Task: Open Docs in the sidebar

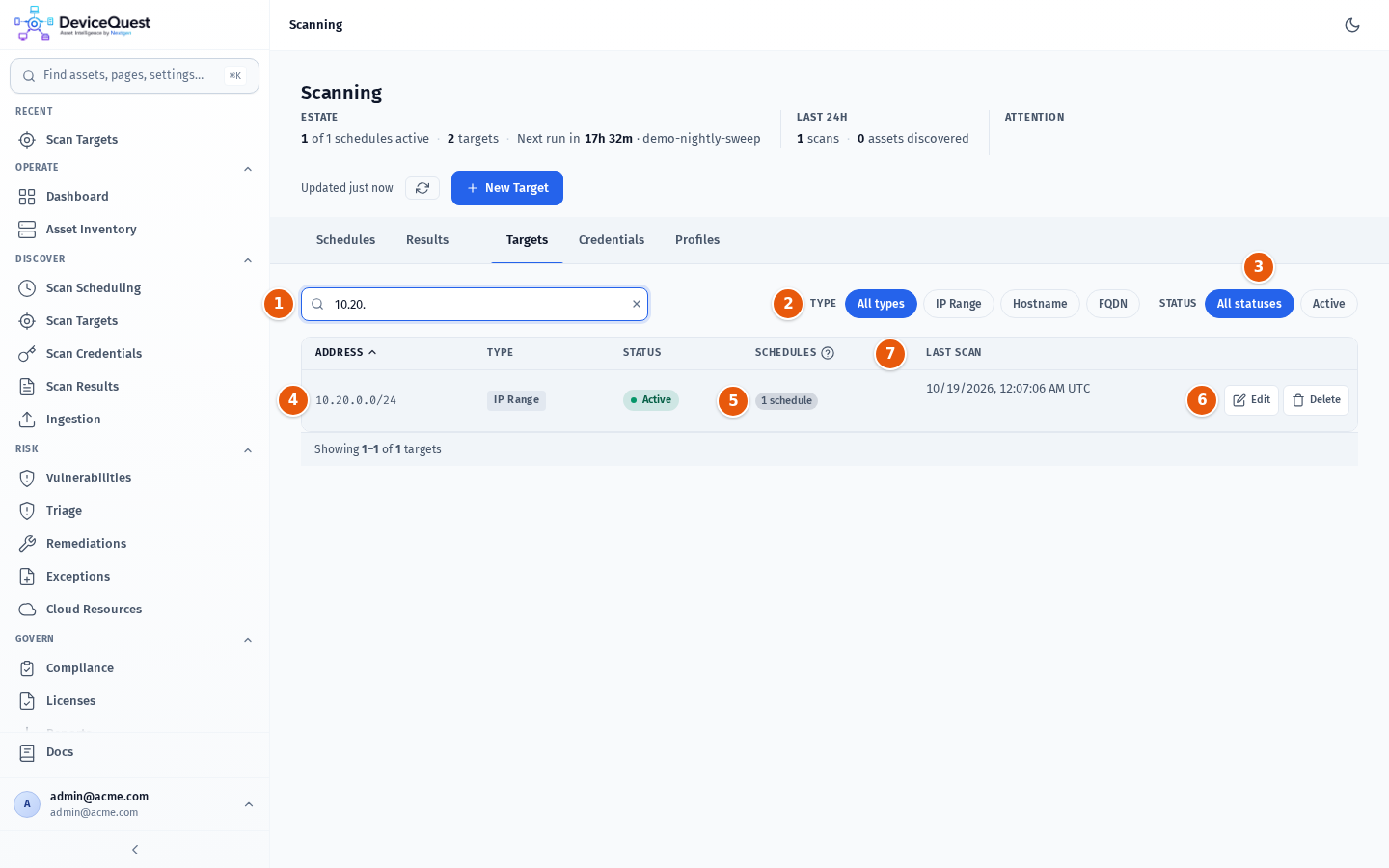Action: tap(134, 752)
